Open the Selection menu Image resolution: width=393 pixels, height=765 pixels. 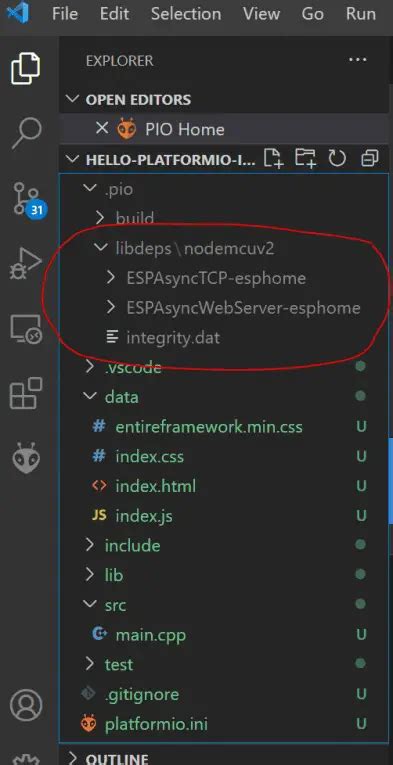pos(186,14)
